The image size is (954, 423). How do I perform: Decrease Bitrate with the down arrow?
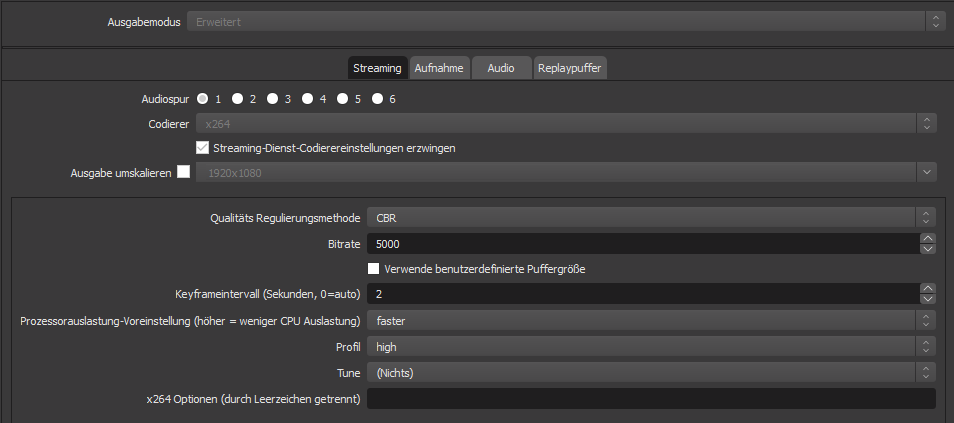point(928,249)
